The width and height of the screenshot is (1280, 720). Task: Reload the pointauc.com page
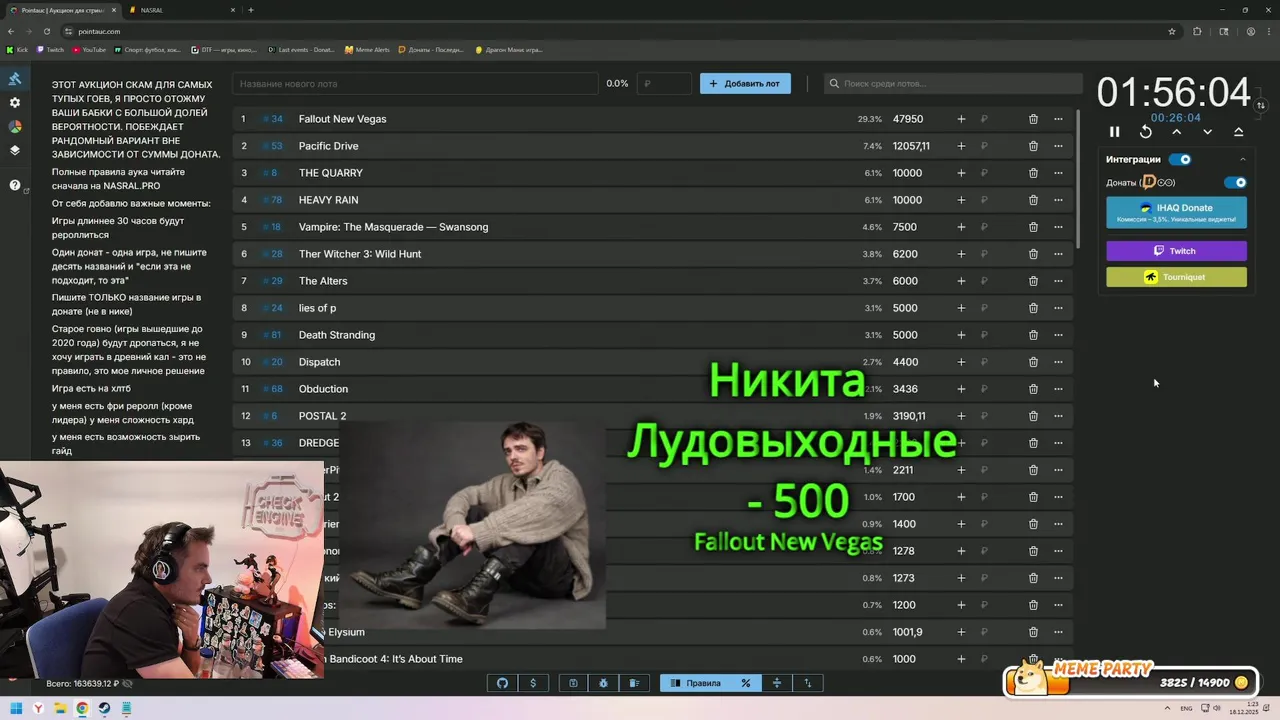[x=47, y=31]
